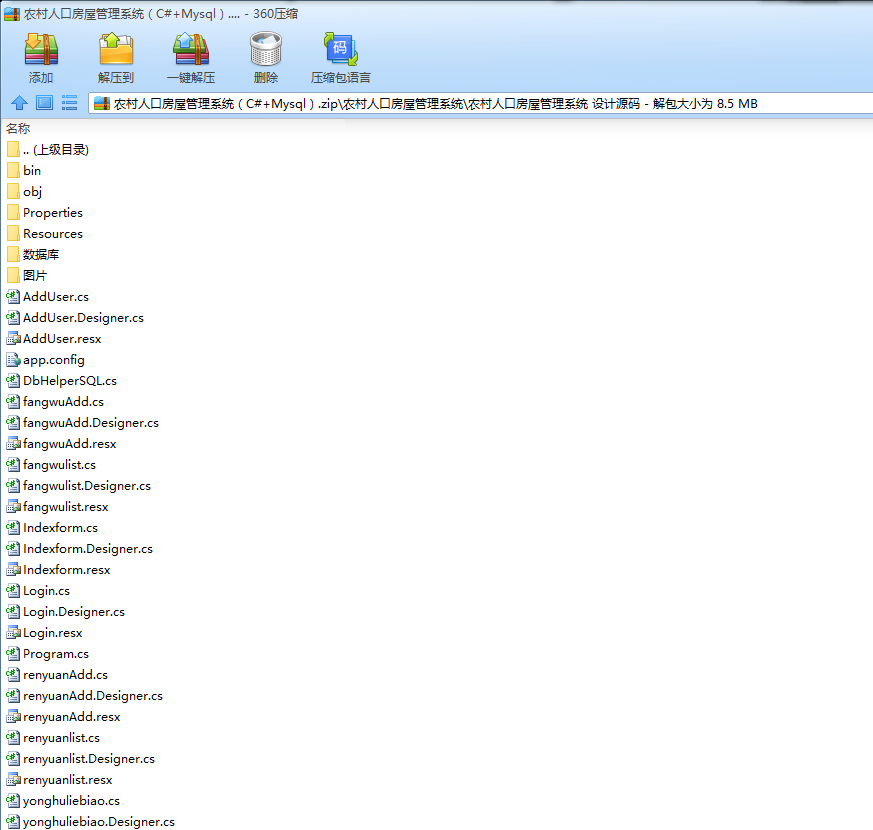Select renyuanlist.cs file name
Viewport: 873px width, 830px height.
pyautogui.click(x=61, y=738)
